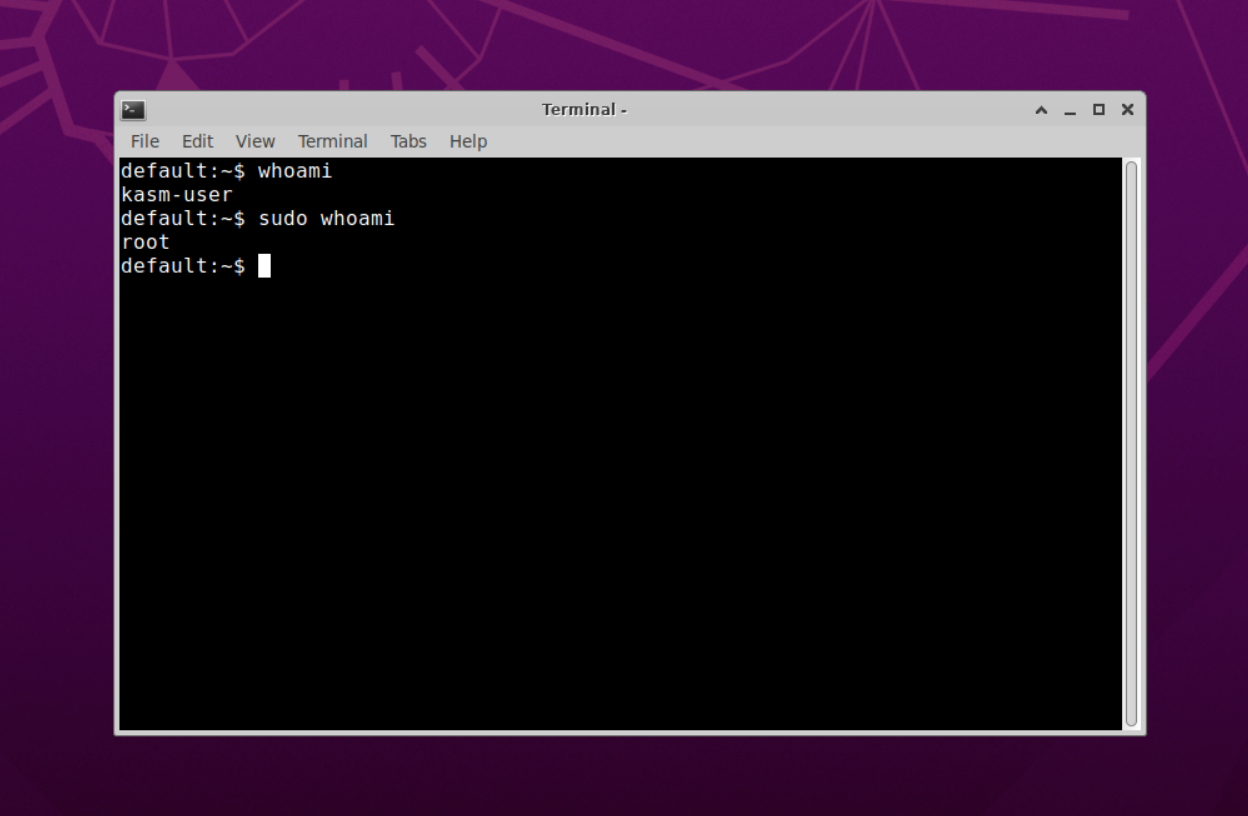Viewport: 1248px width, 816px height.
Task: Close the Terminal window
Action: coord(1126,110)
